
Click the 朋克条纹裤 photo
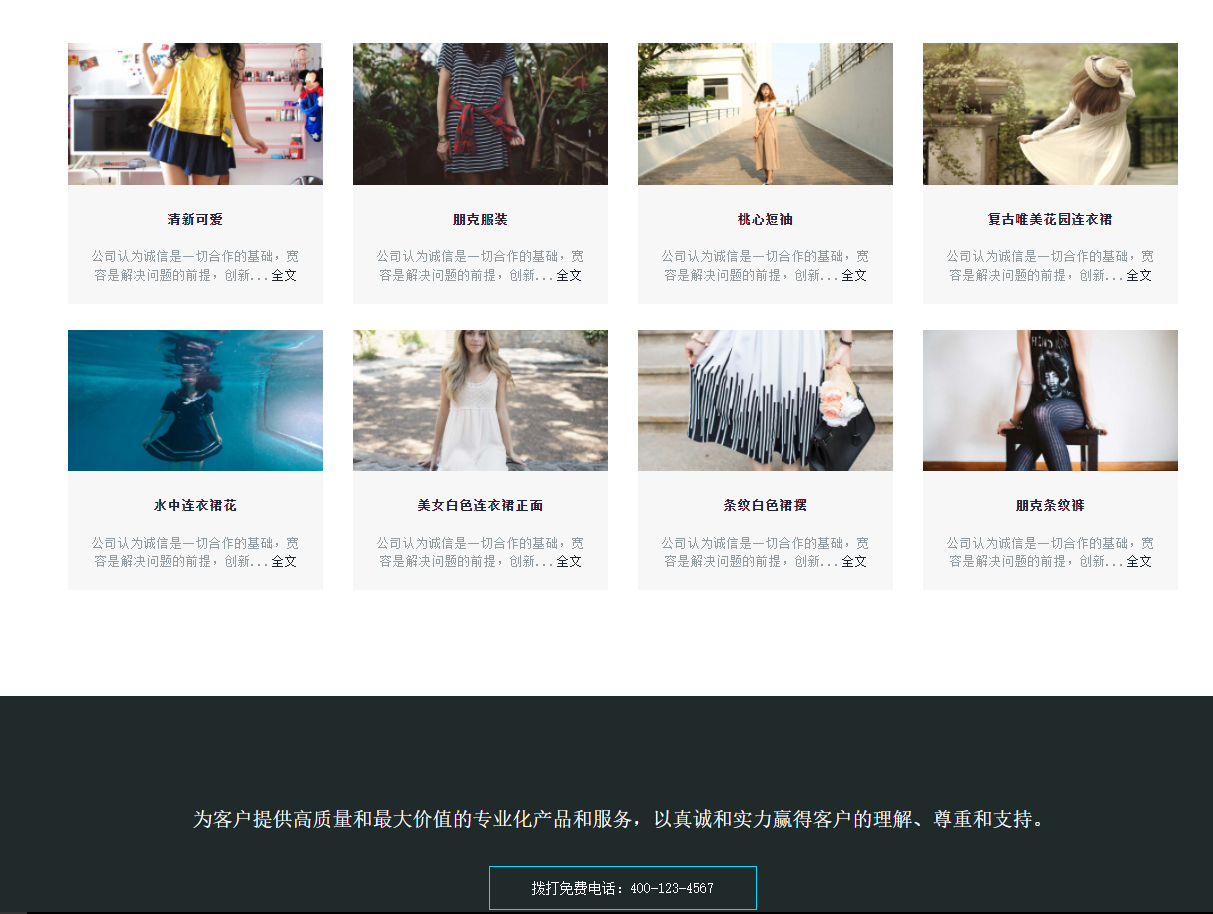pyautogui.click(x=1050, y=400)
